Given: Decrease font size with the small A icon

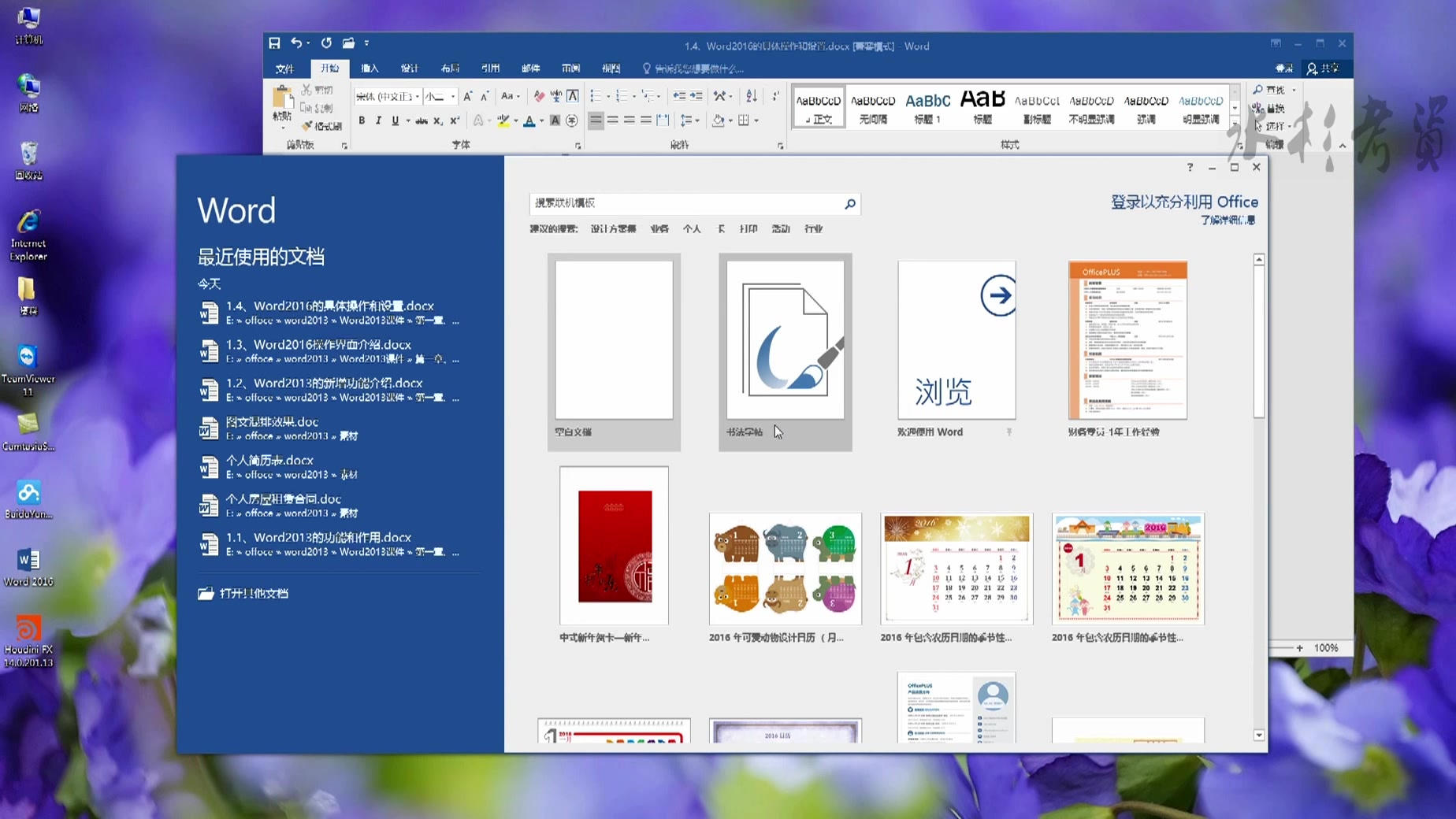Looking at the screenshot, I should [x=485, y=96].
